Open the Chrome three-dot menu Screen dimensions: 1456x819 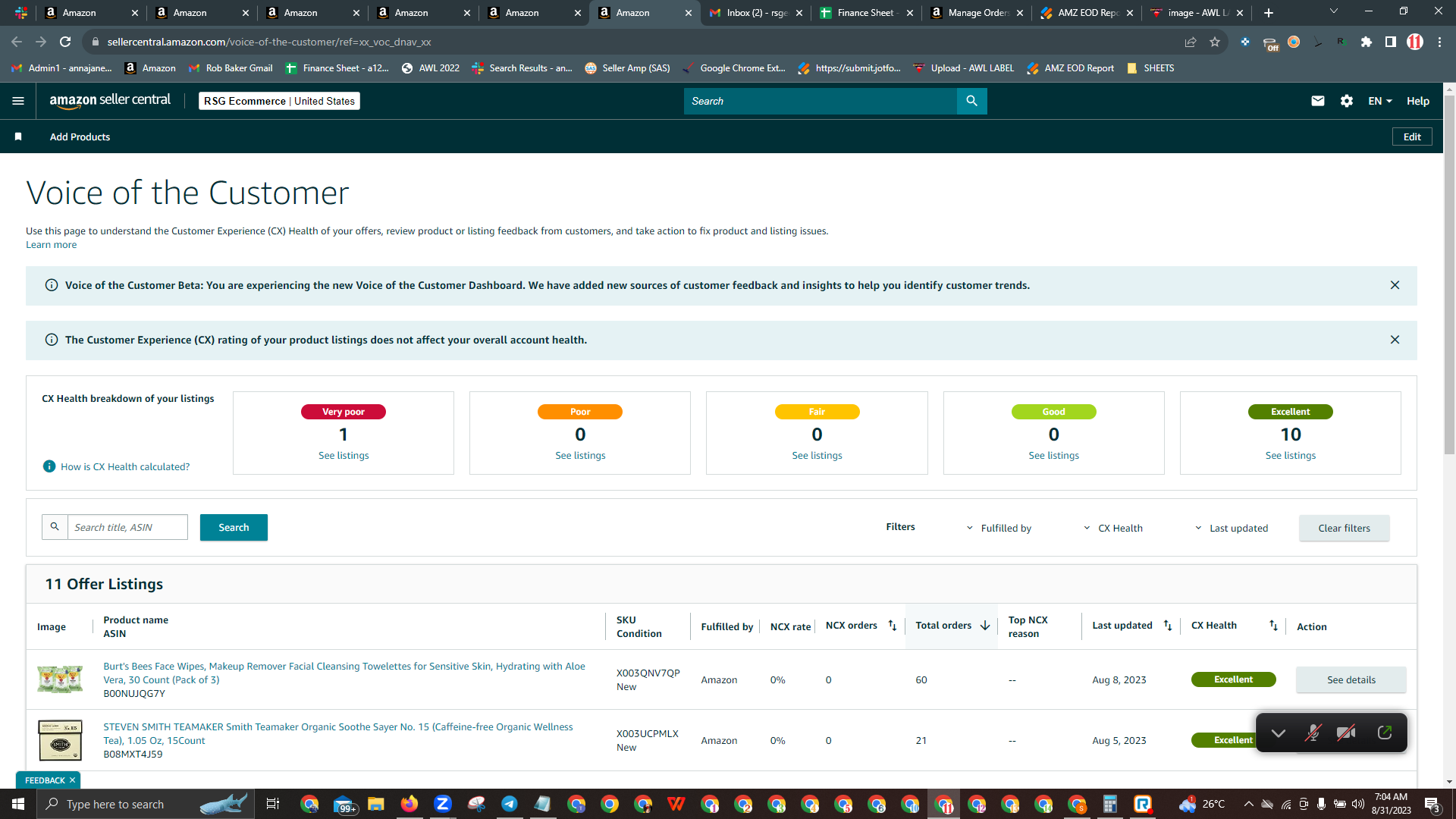click(x=1439, y=42)
